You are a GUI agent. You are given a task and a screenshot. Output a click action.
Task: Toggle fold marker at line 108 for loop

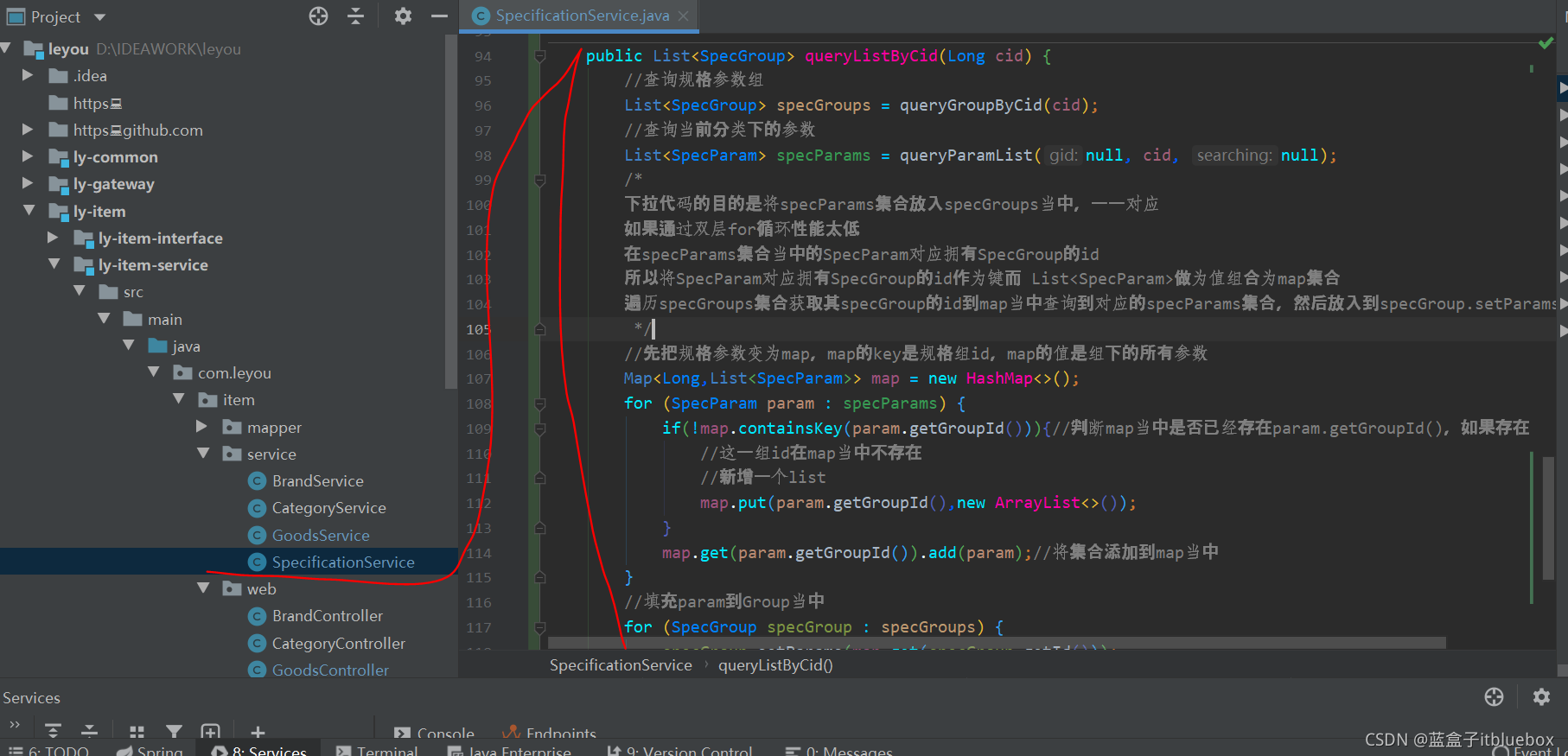pyautogui.click(x=539, y=403)
